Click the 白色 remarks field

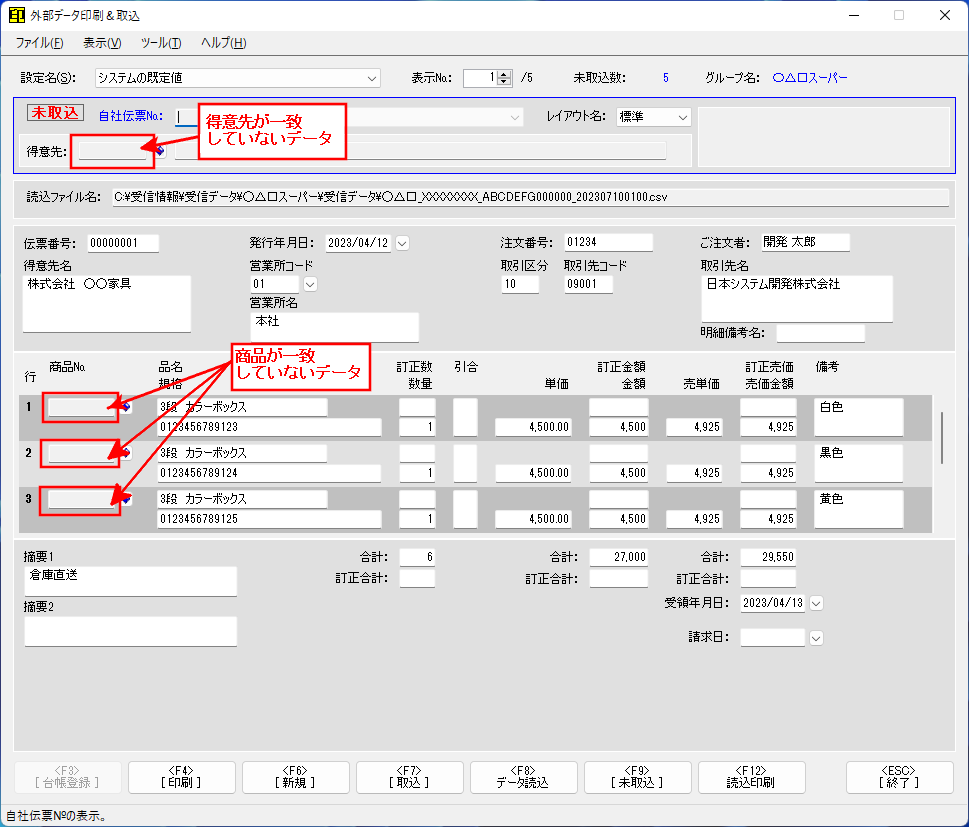(858, 417)
